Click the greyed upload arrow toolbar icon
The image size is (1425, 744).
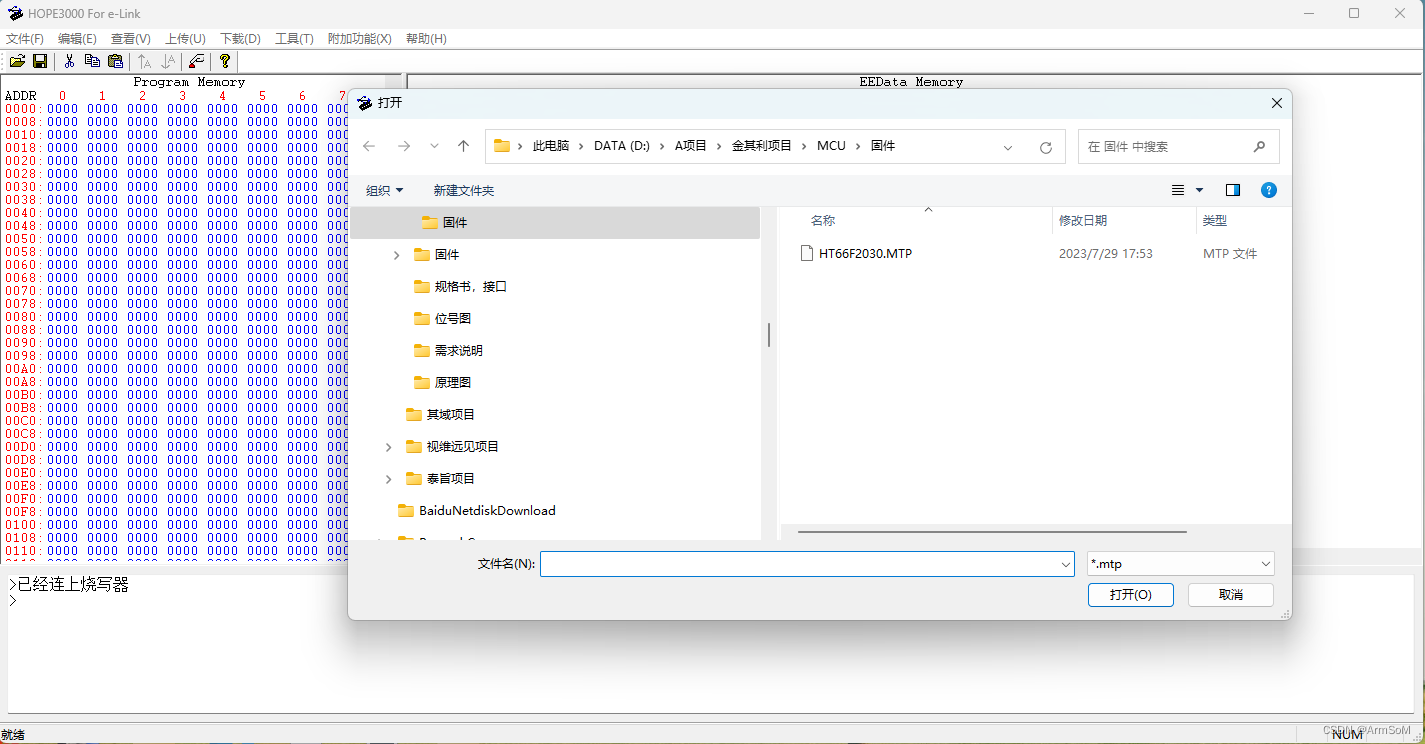(x=145, y=61)
